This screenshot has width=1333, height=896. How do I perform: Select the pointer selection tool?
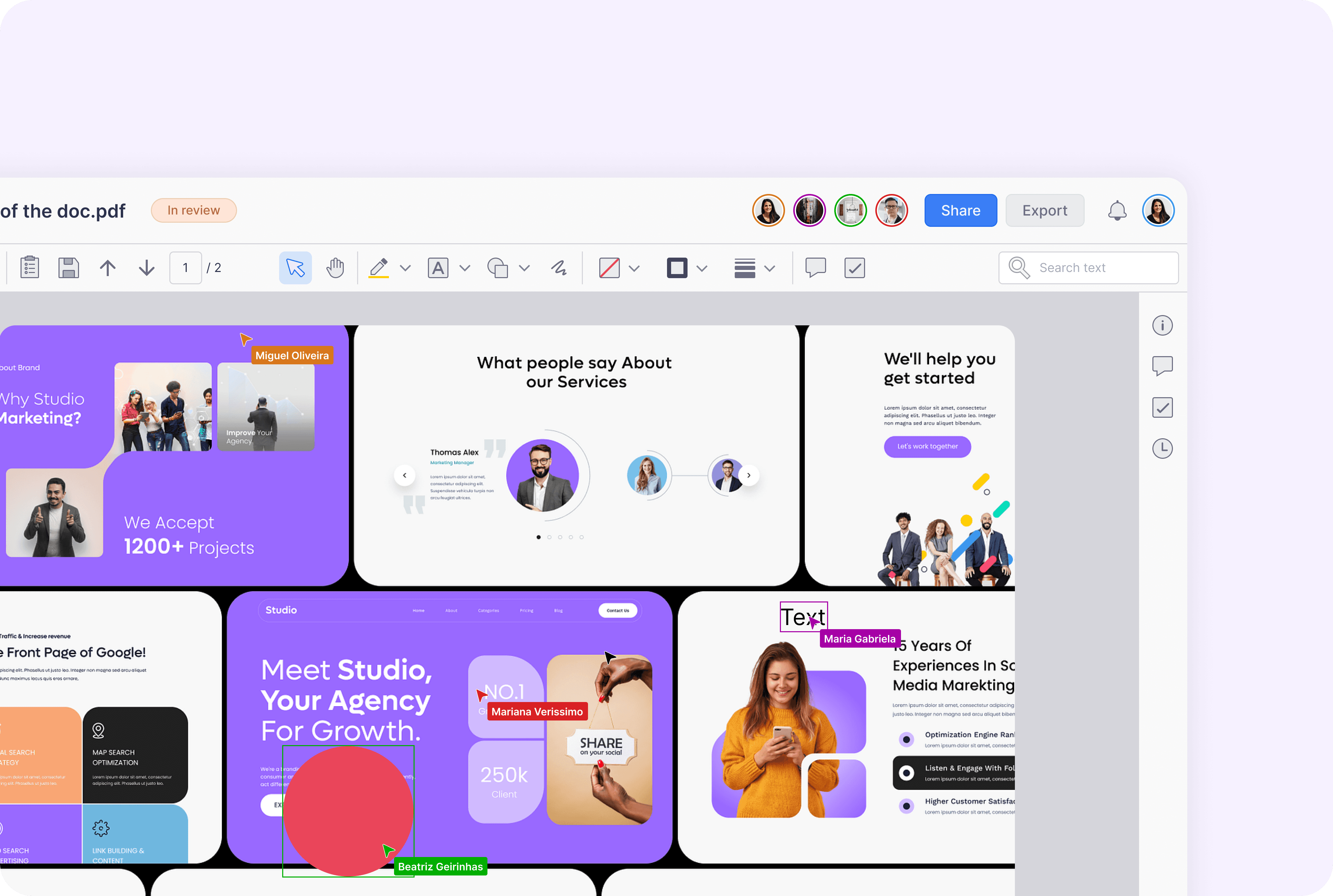tap(296, 268)
